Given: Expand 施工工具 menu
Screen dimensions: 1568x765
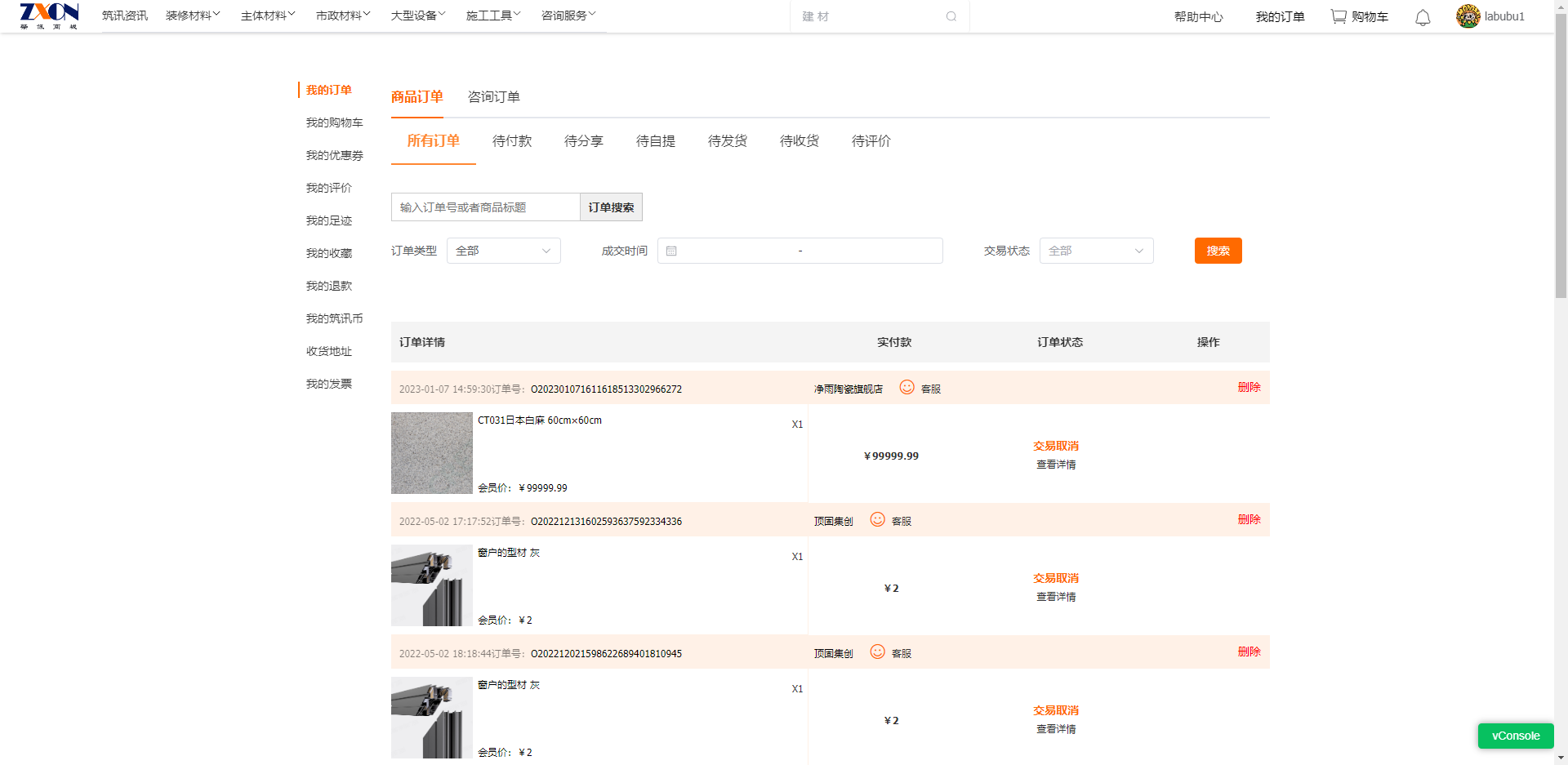Looking at the screenshot, I should pyautogui.click(x=493, y=16).
